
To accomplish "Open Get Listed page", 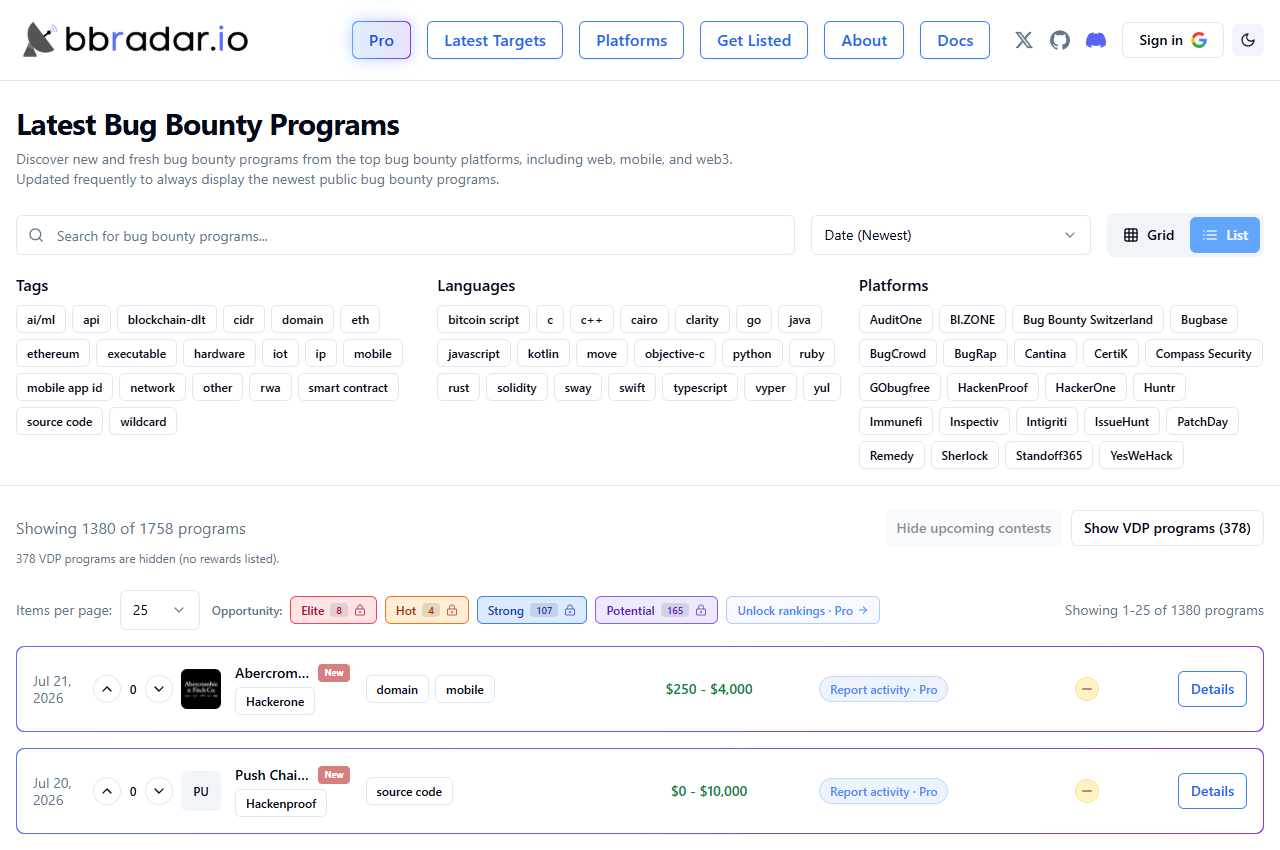I will 754,40.
